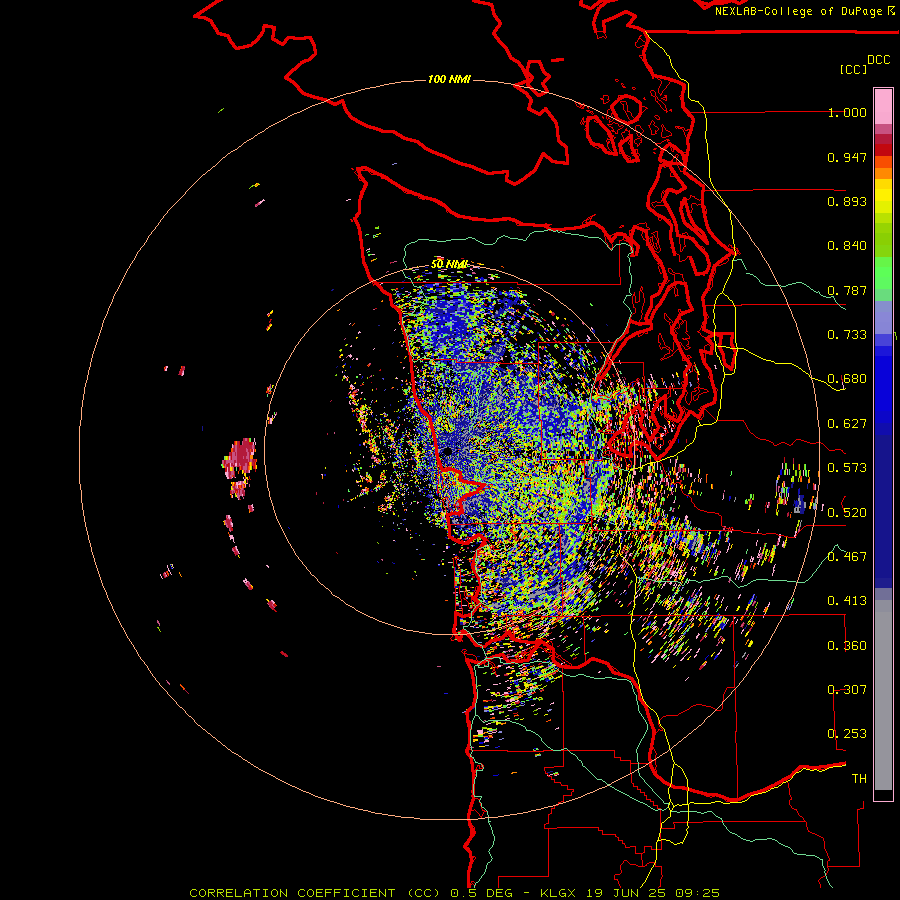The image size is (900, 900).
Task: Select the 0.893 legend value
Action: [847, 201]
